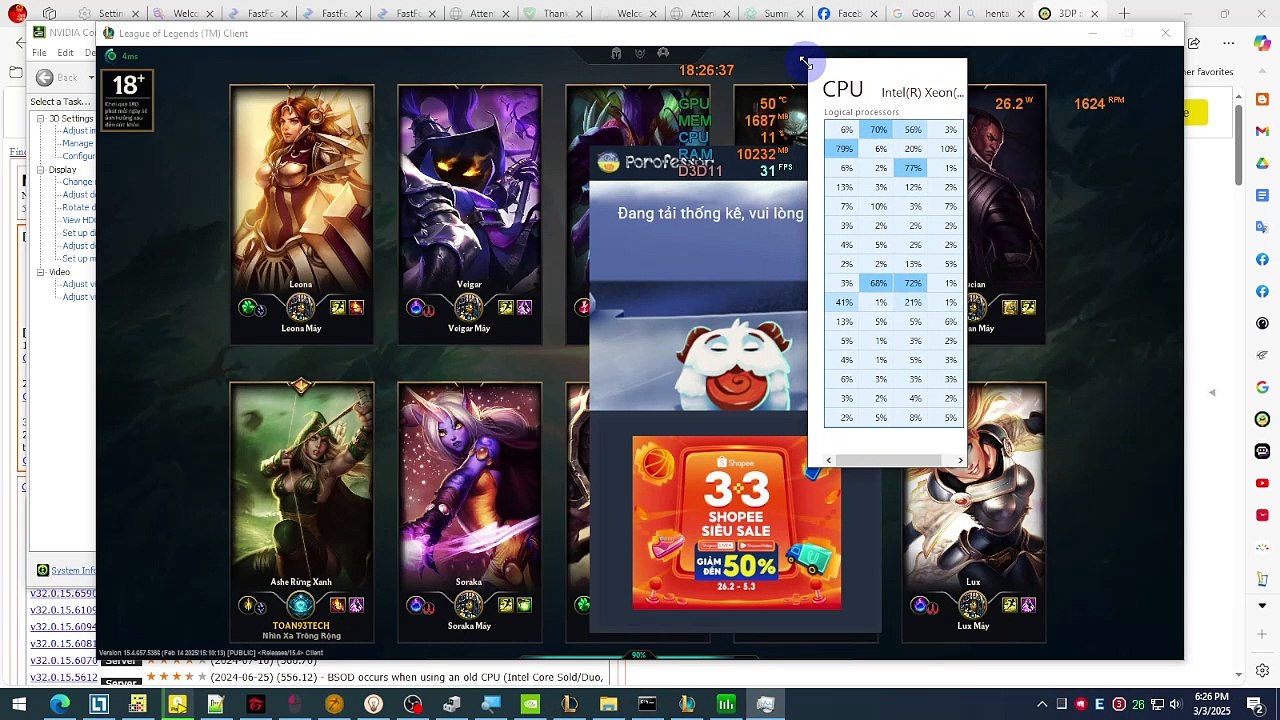
Task: Open the Shopee 3.3 Siêu Sale advertisement
Action: [x=737, y=522]
